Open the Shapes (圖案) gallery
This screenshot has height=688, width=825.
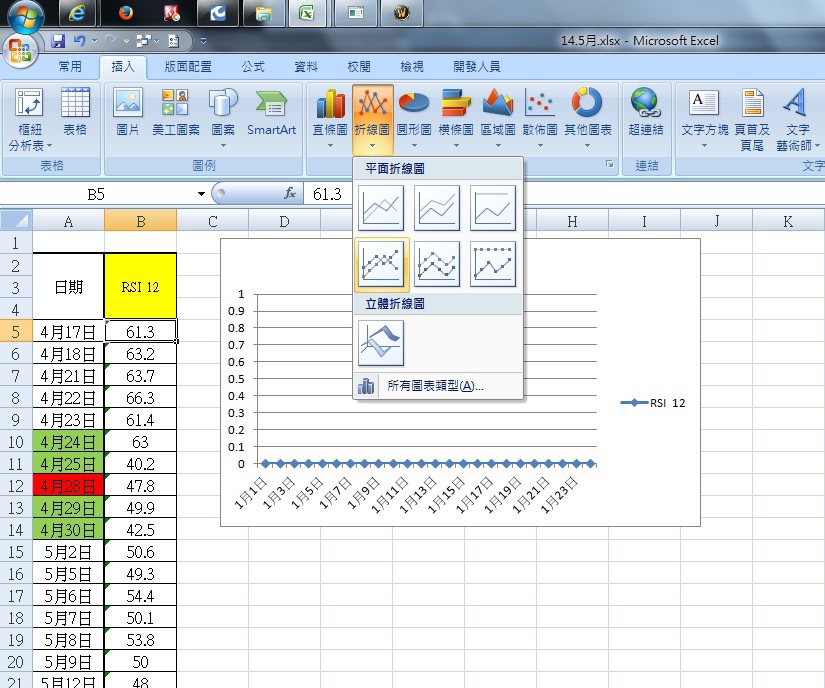(x=223, y=117)
